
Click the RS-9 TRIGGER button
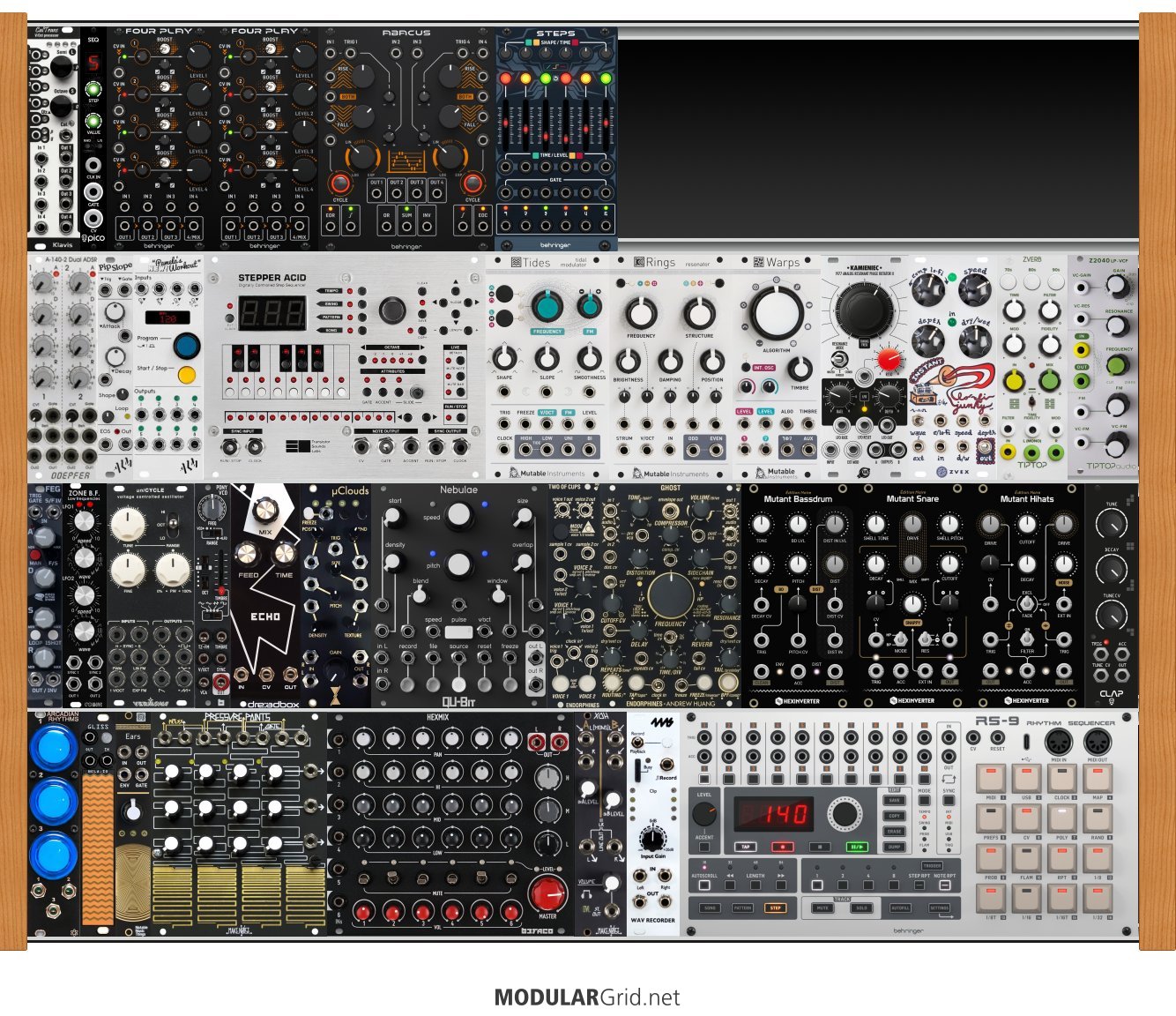coord(933,865)
